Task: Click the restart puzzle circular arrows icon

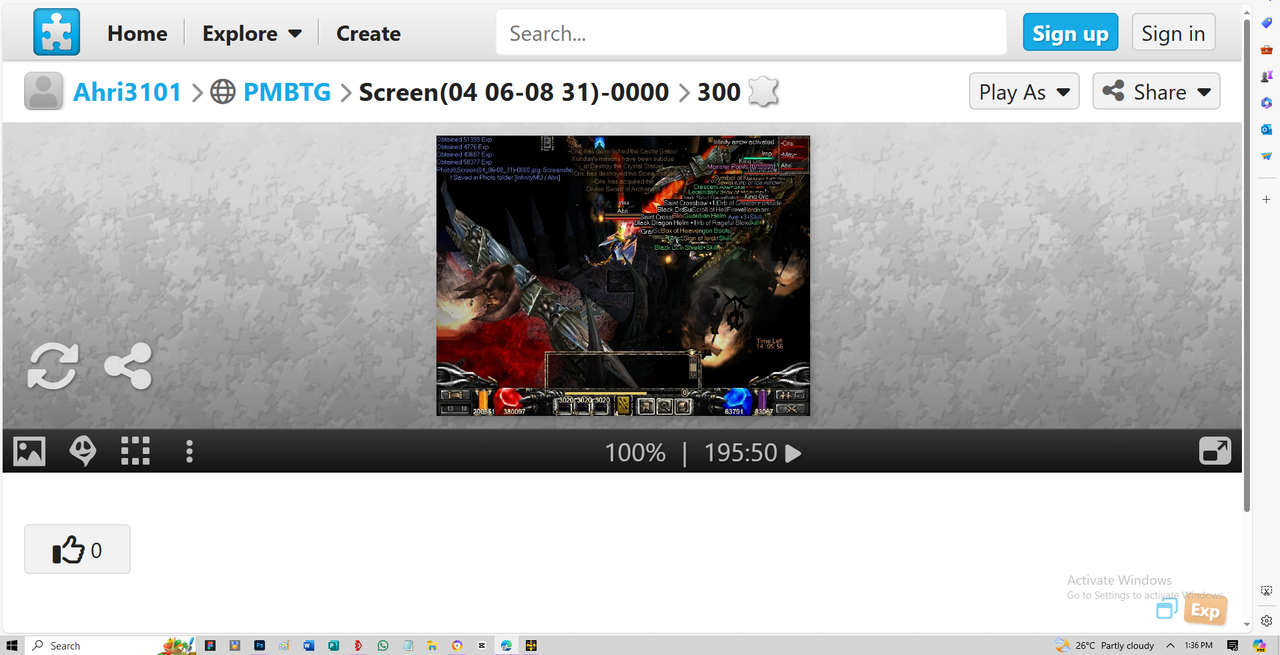Action: click(x=52, y=366)
